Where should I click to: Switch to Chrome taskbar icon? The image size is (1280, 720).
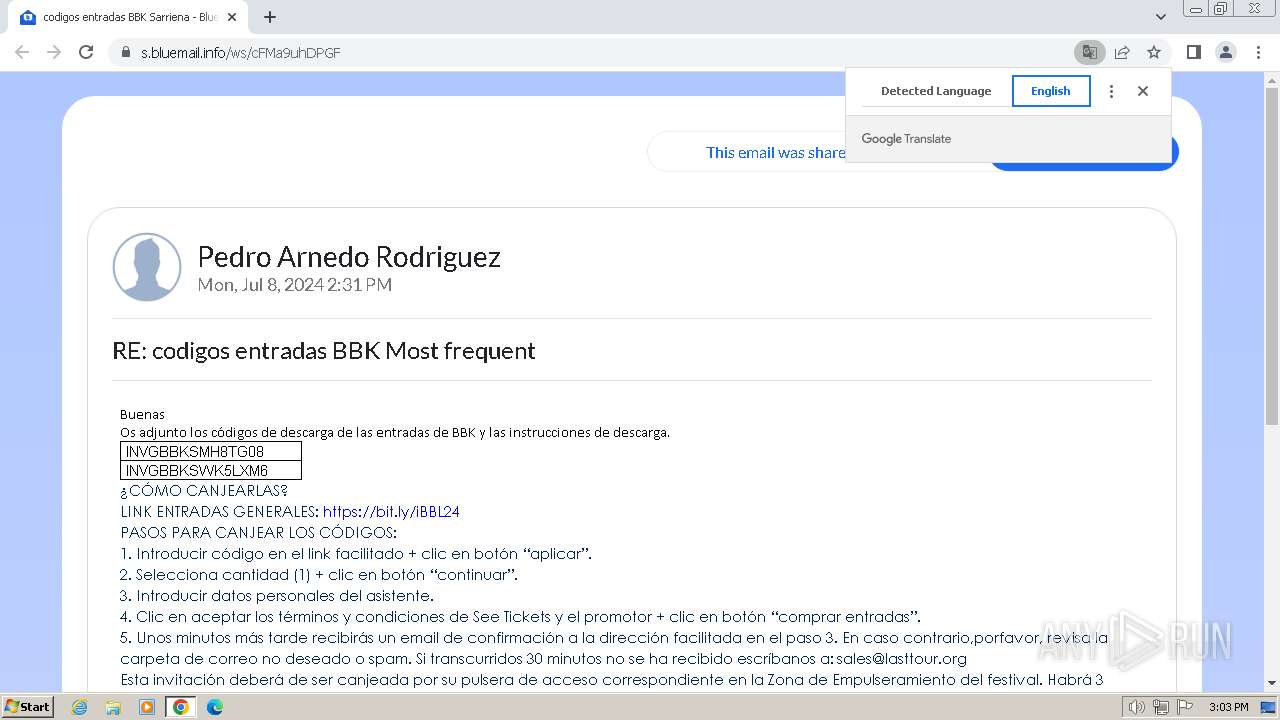[181, 707]
